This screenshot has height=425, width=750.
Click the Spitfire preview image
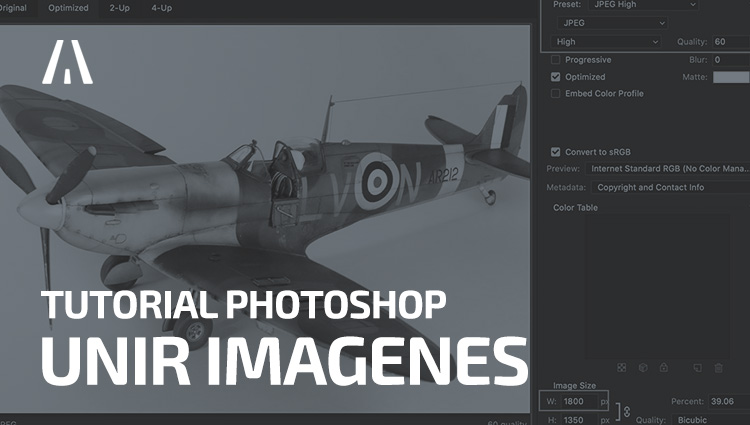pos(265,218)
